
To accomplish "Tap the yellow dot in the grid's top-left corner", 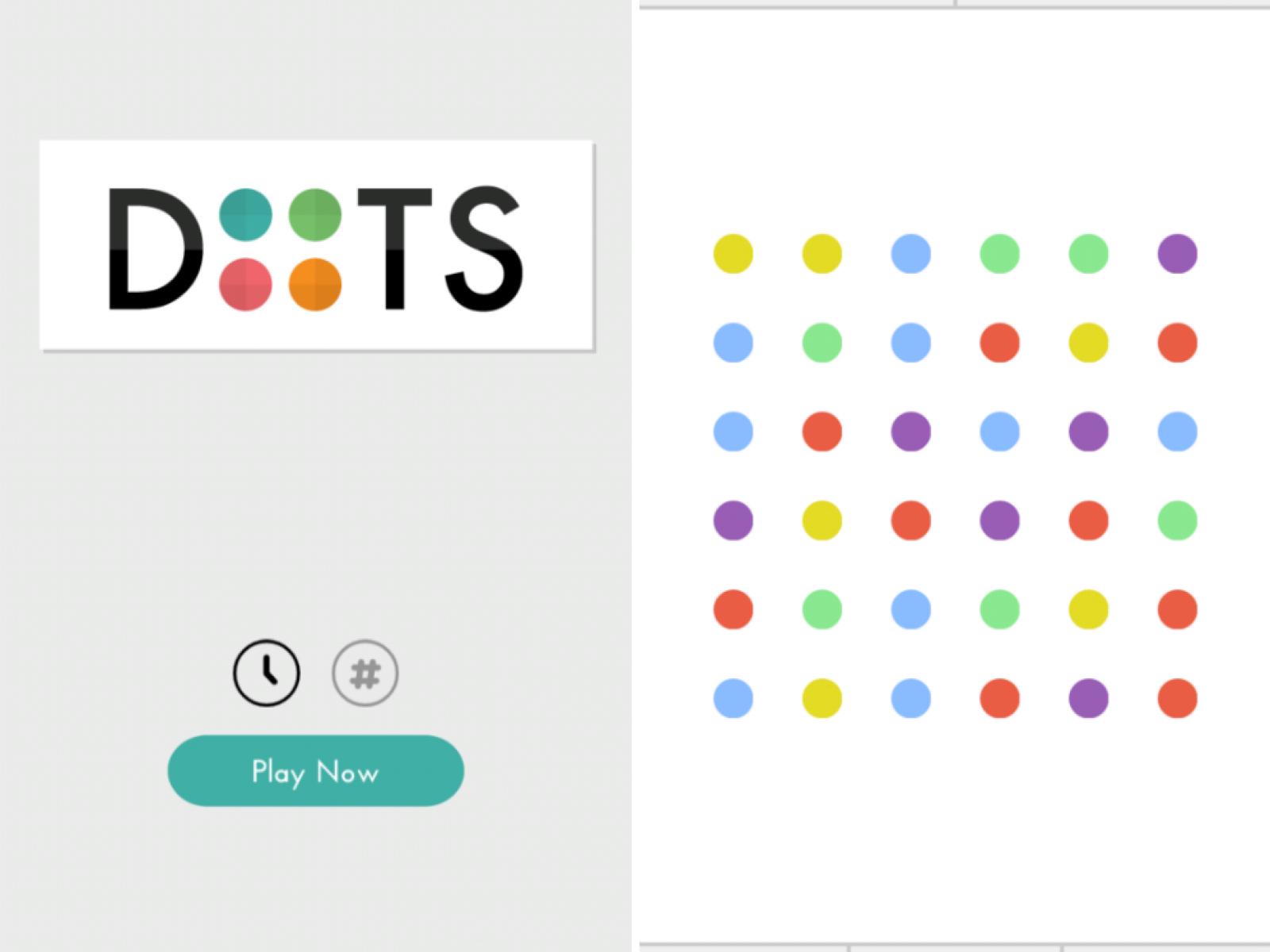I will point(733,254).
